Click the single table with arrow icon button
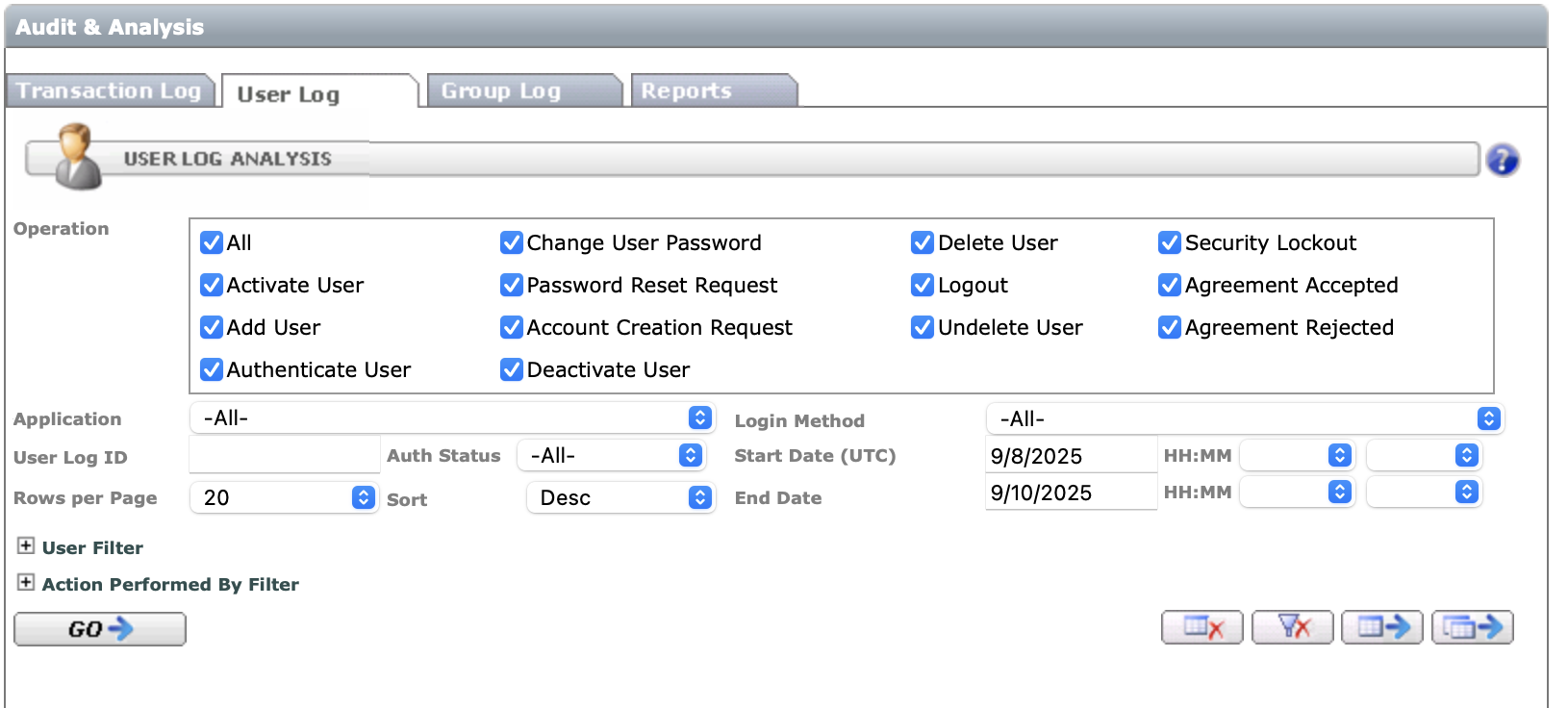The height and width of the screenshot is (708, 1568). click(1381, 628)
